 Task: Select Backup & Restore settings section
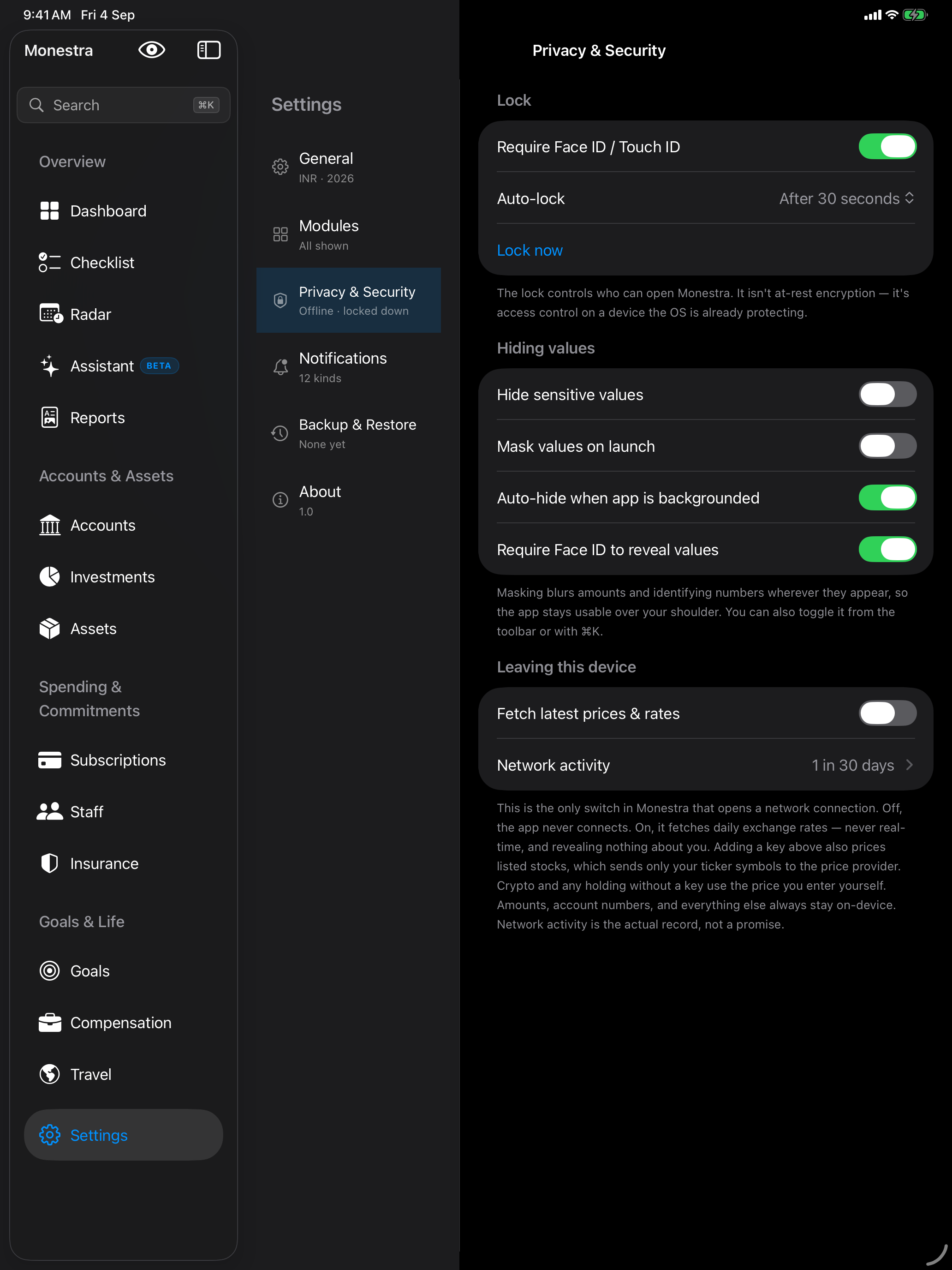(348, 433)
